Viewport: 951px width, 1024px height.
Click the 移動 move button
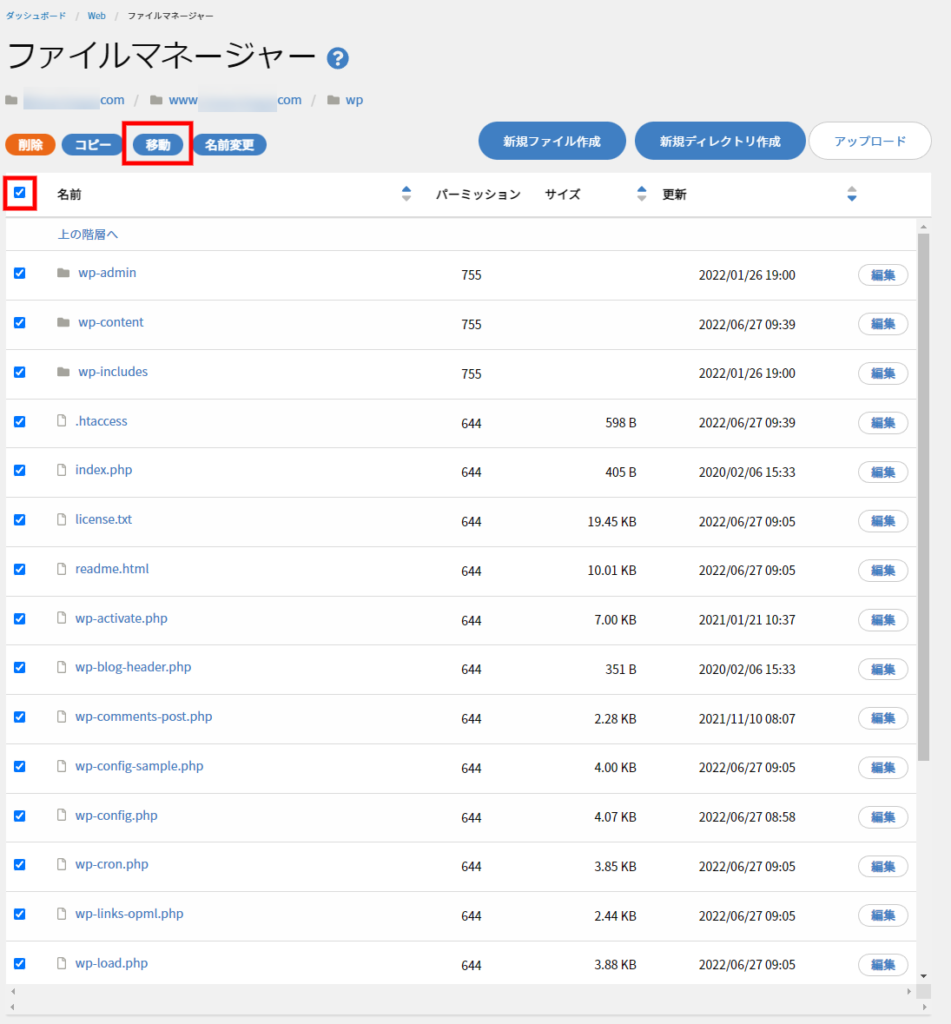[x=157, y=145]
